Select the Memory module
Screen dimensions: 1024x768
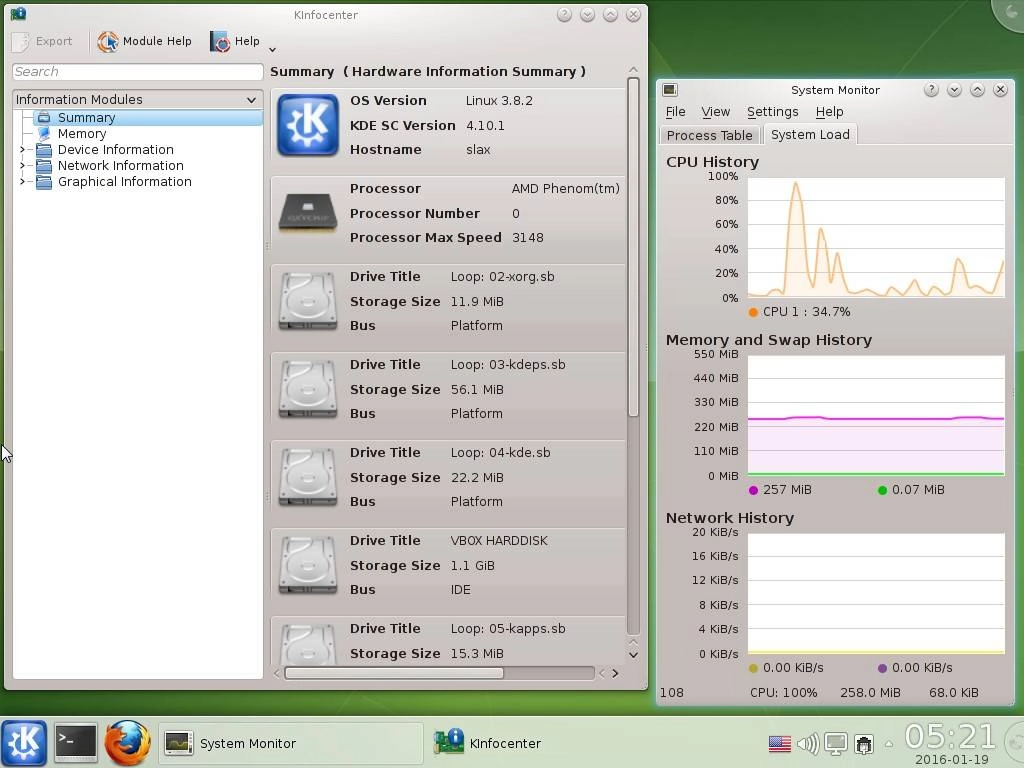click(82, 134)
